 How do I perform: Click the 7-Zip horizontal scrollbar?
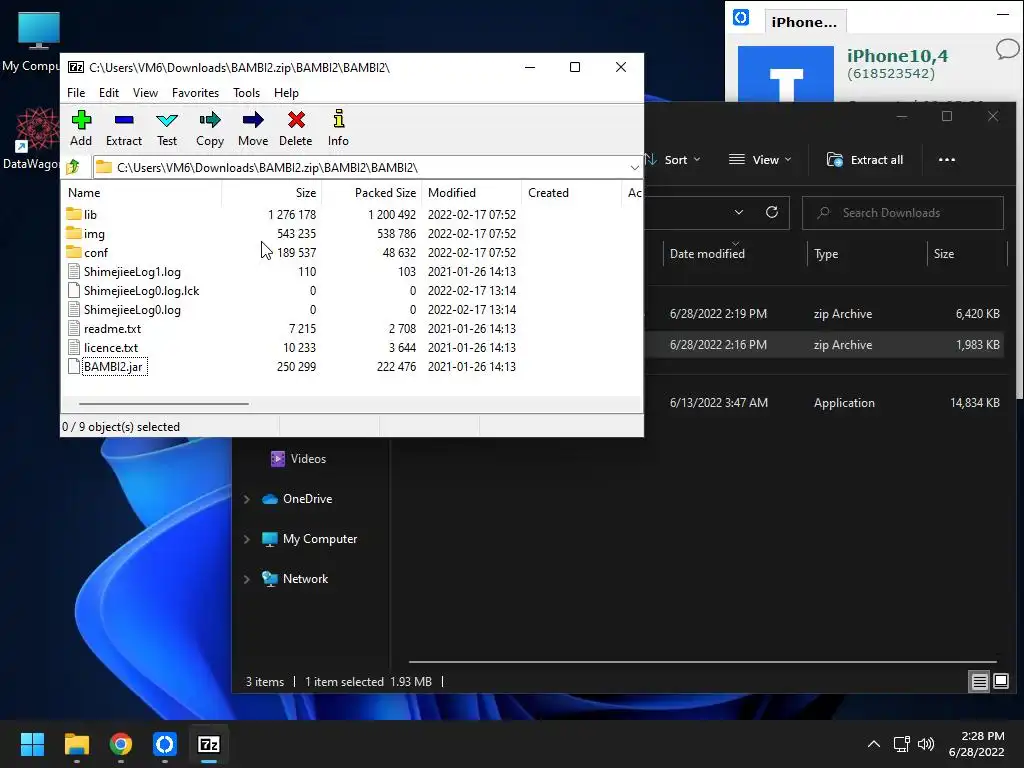[x=163, y=404]
